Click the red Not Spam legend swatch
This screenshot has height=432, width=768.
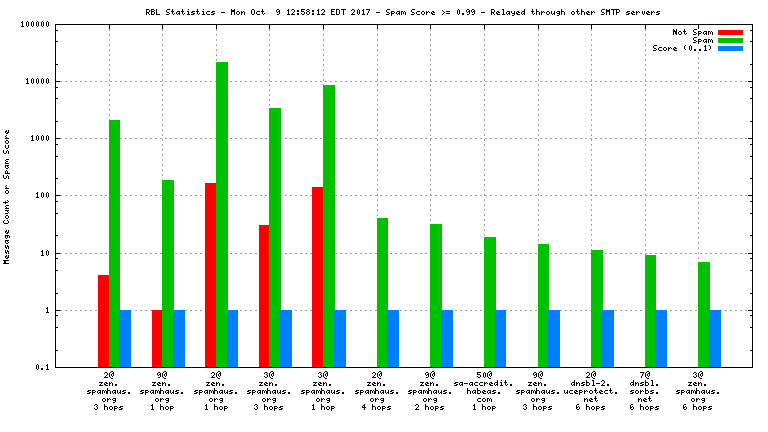pos(730,32)
